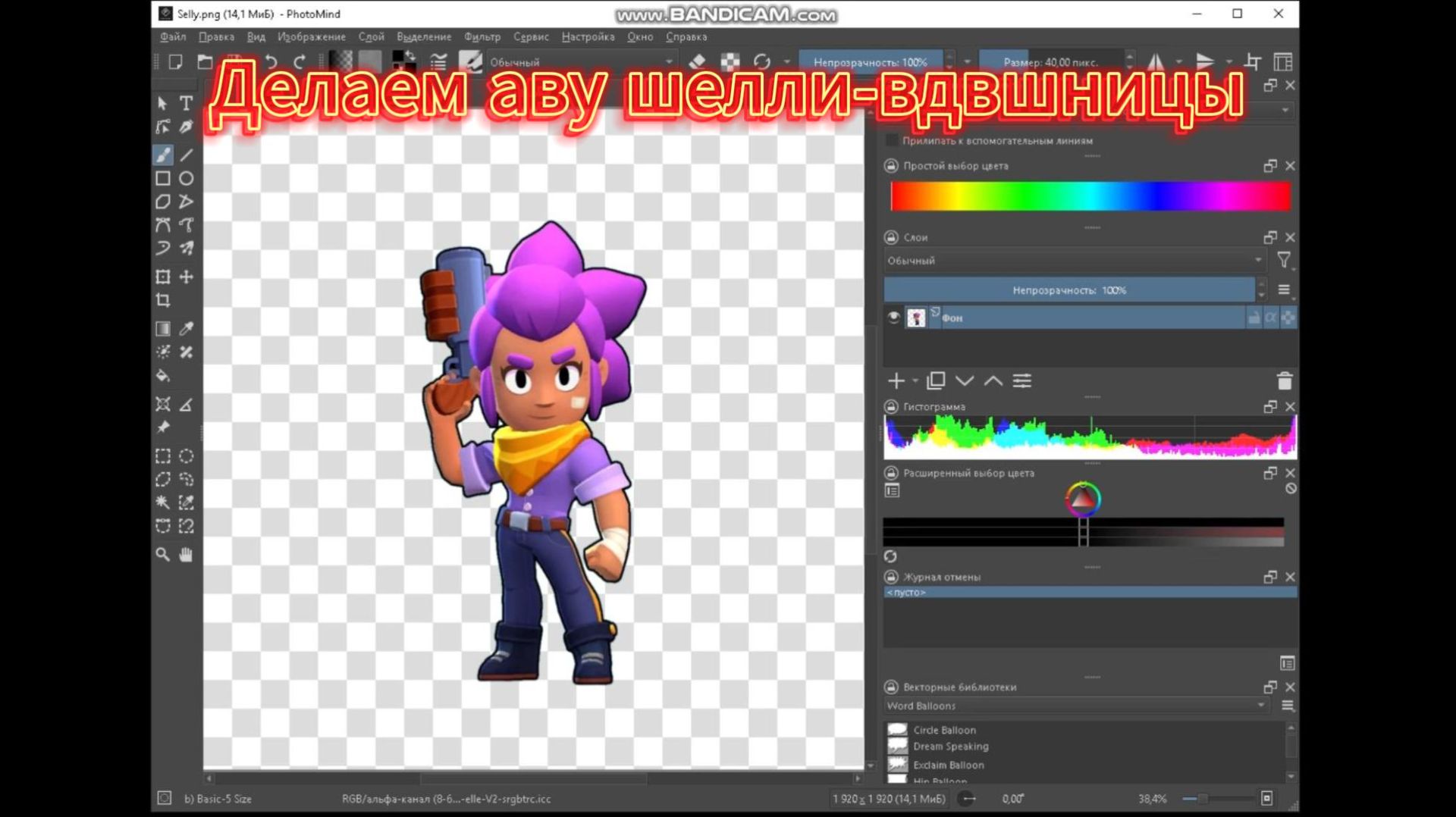The height and width of the screenshot is (817, 1456).
Task: Open layer properties sliders button
Action: [1022, 380]
